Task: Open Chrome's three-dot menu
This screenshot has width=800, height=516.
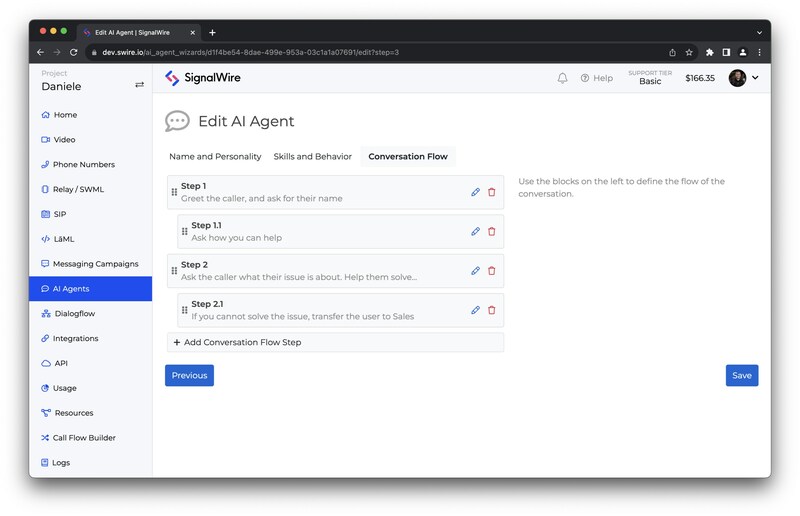Action: coord(759,52)
